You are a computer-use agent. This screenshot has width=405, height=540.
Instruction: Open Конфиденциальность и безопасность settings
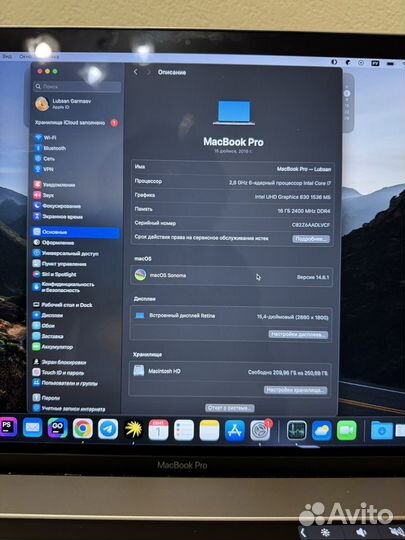pos(63,287)
